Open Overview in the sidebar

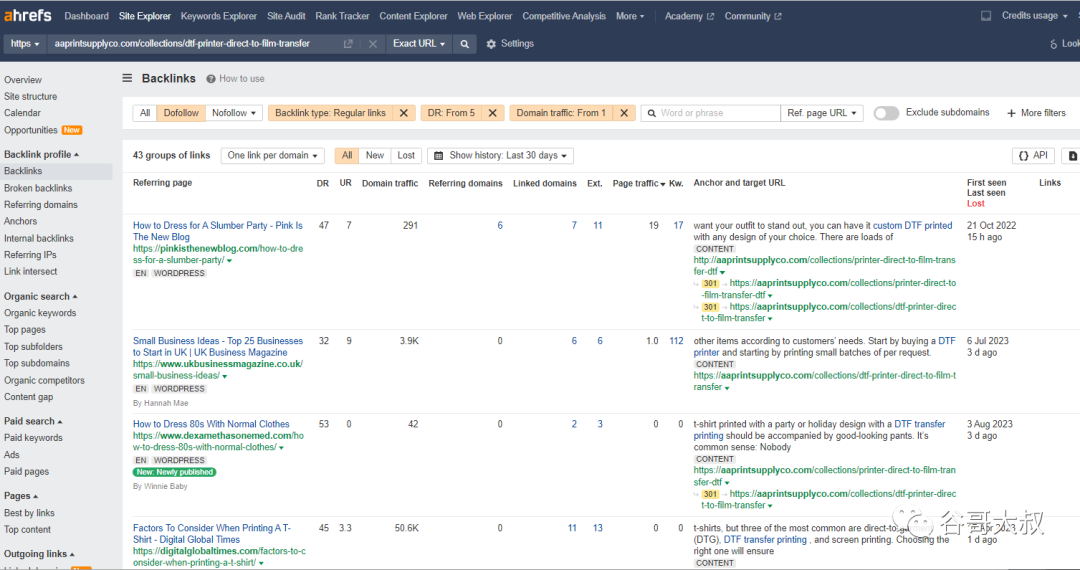coord(23,80)
